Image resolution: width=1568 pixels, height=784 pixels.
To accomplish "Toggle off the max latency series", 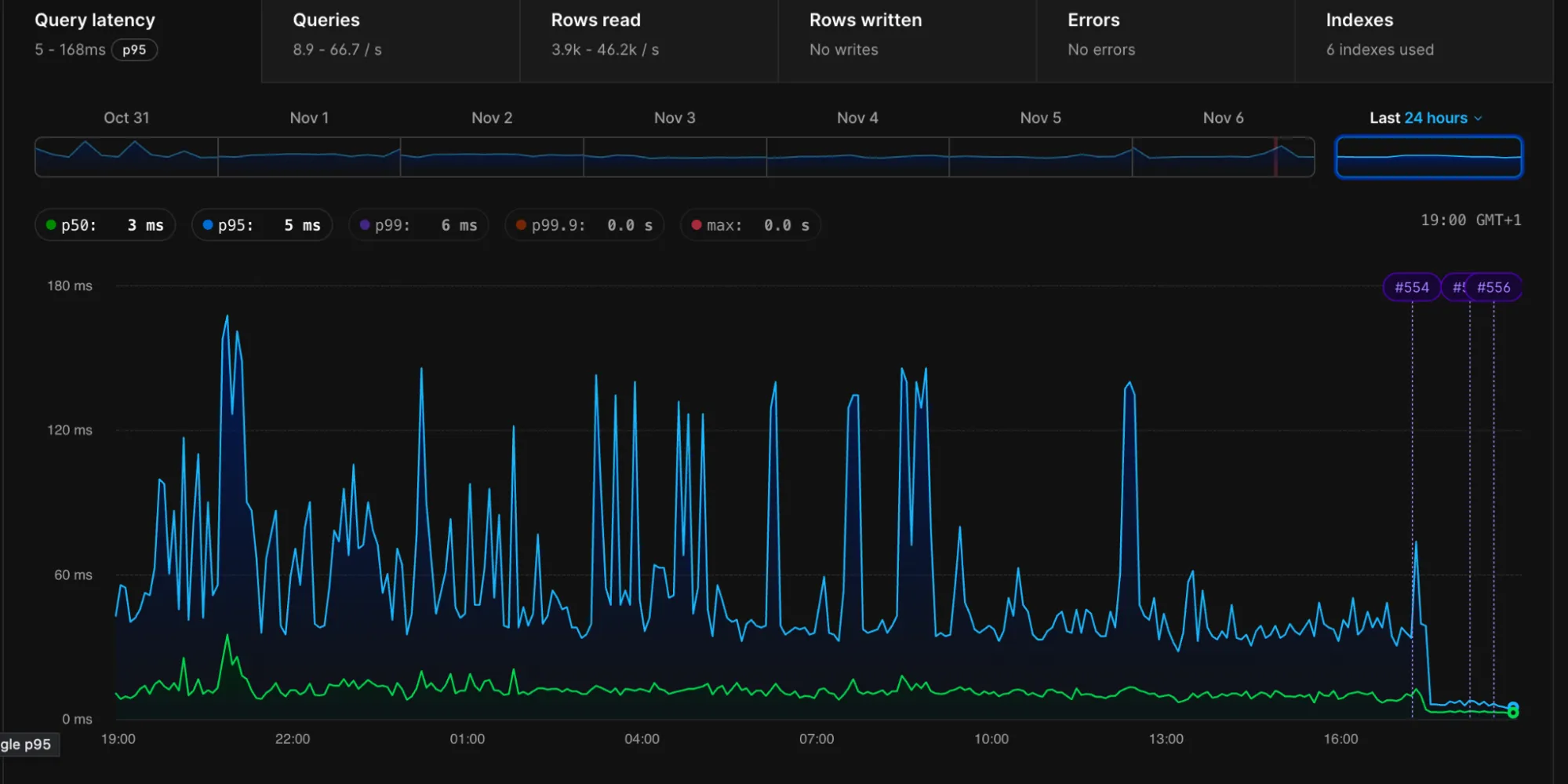I will coord(750,225).
